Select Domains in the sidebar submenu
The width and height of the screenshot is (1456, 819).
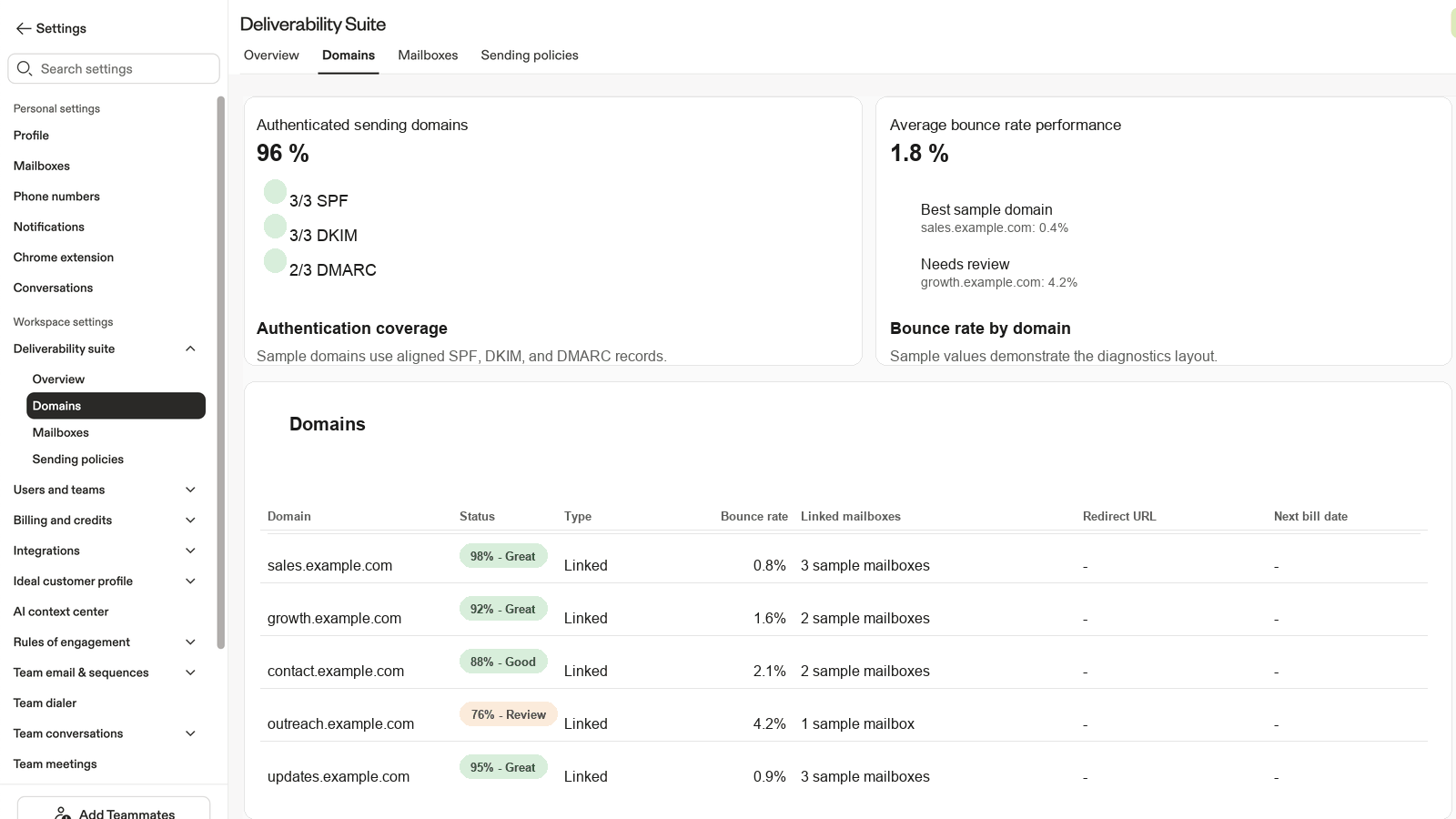click(x=116, y=406)
